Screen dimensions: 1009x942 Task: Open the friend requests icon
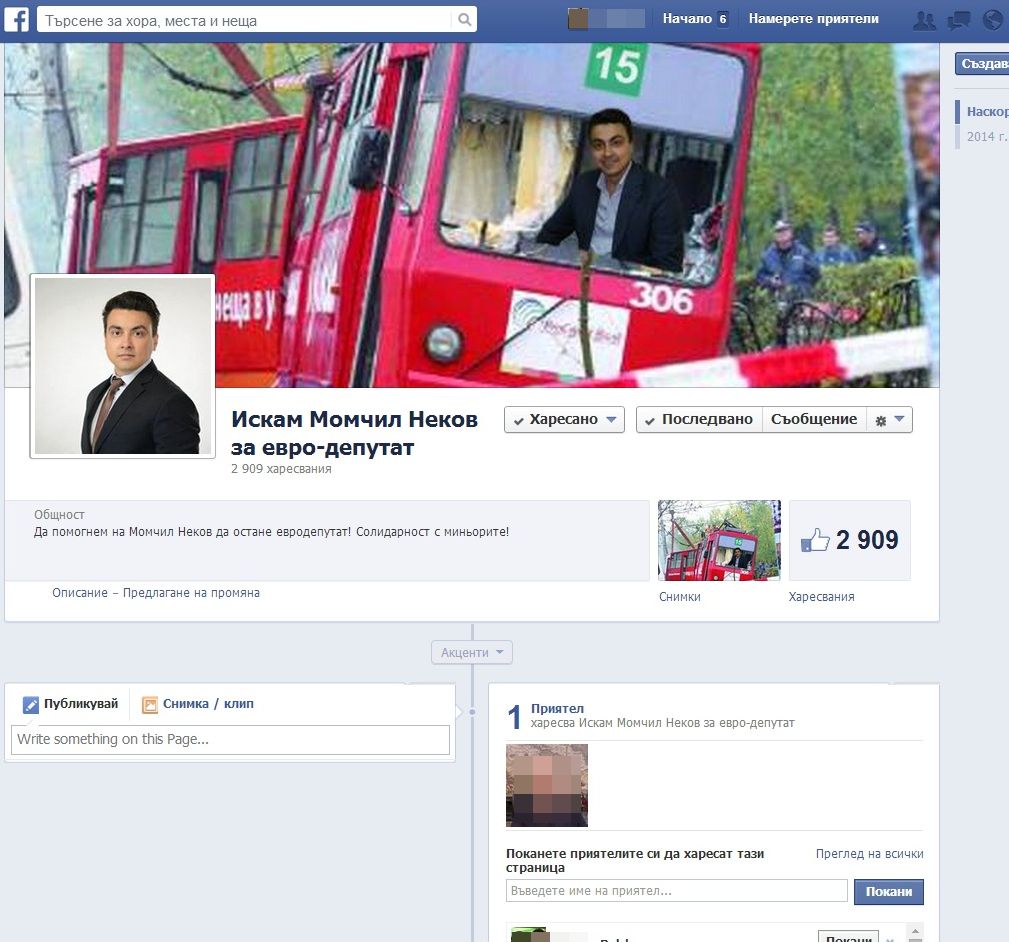[x=924, y=21]
